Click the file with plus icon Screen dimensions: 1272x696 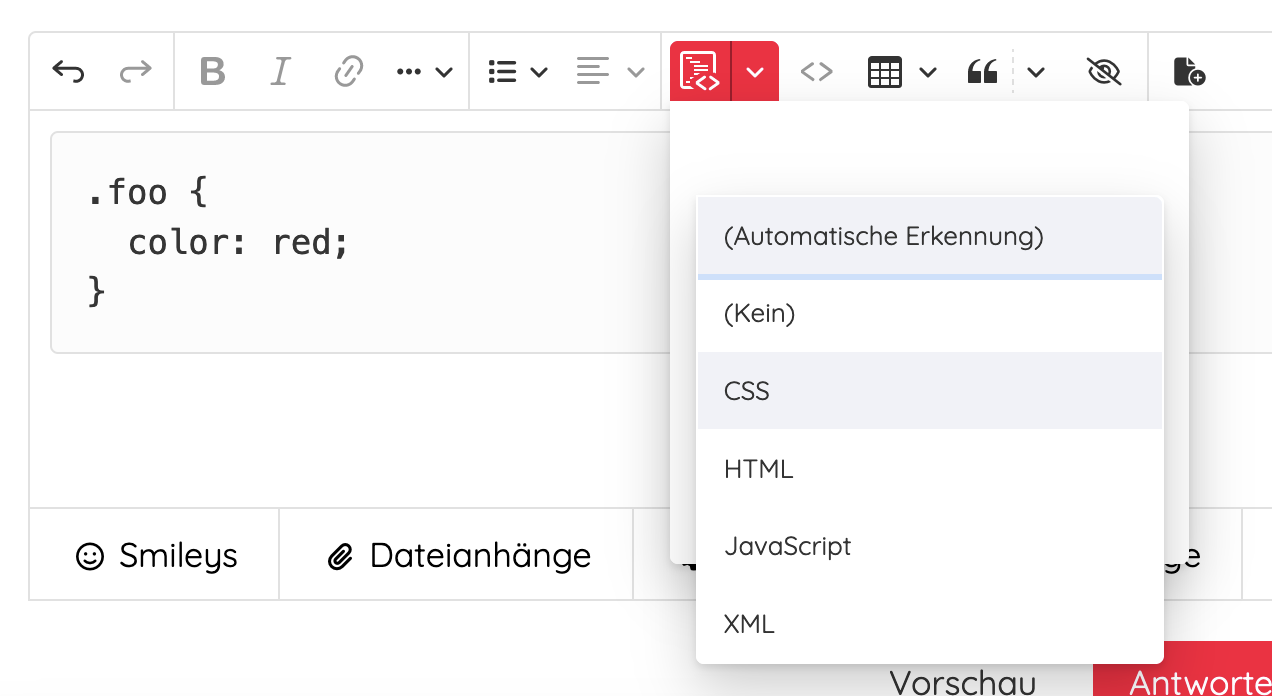pos(1188,72)
